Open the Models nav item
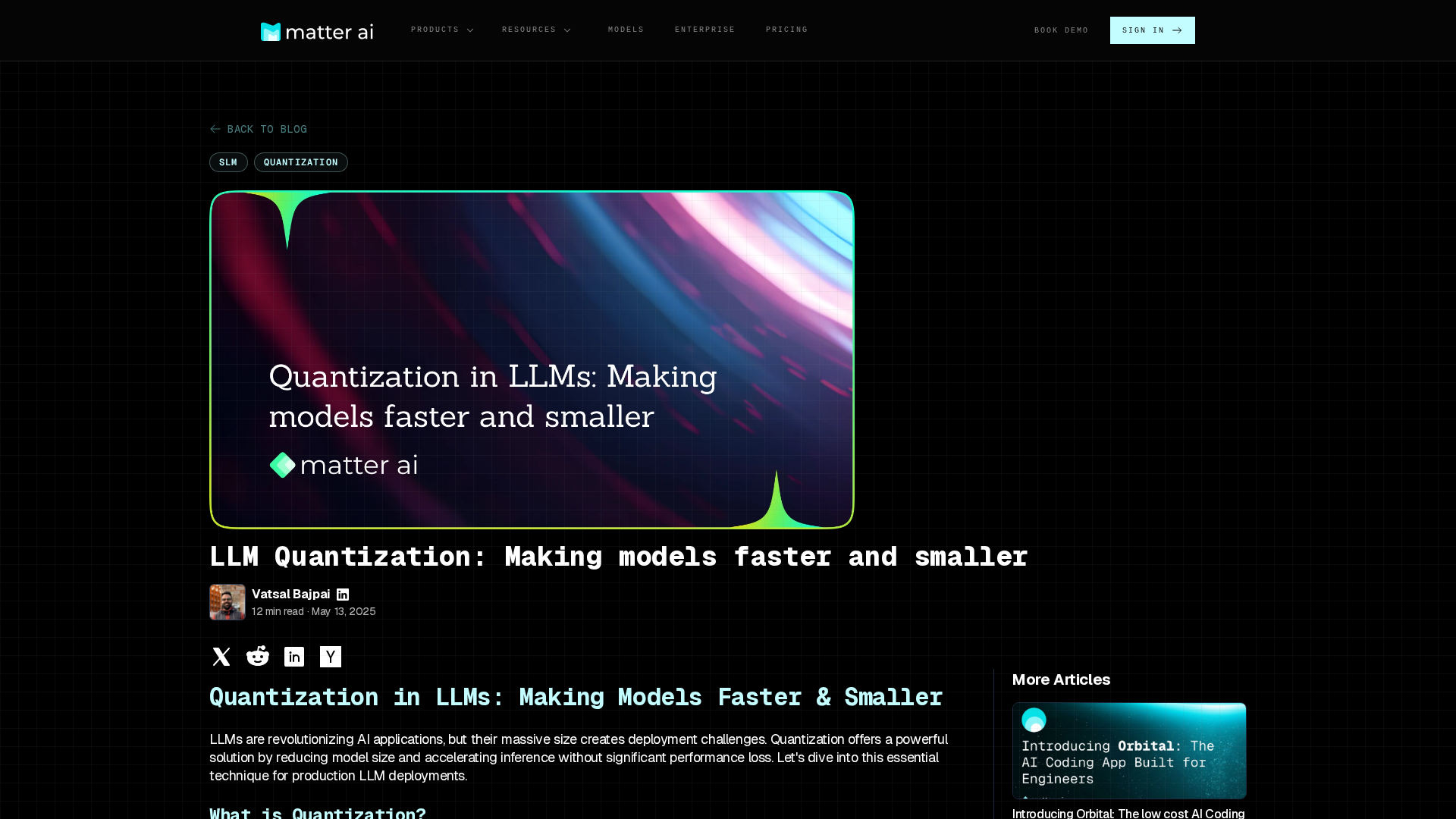The image size is (1456, 819). tap(626, 30)
